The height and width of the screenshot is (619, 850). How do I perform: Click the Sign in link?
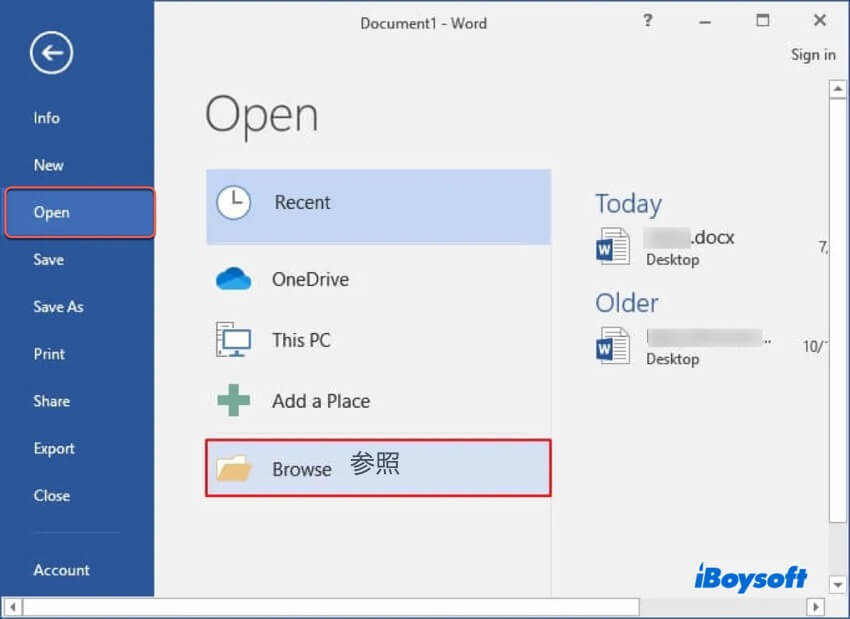tap(812, 55)
